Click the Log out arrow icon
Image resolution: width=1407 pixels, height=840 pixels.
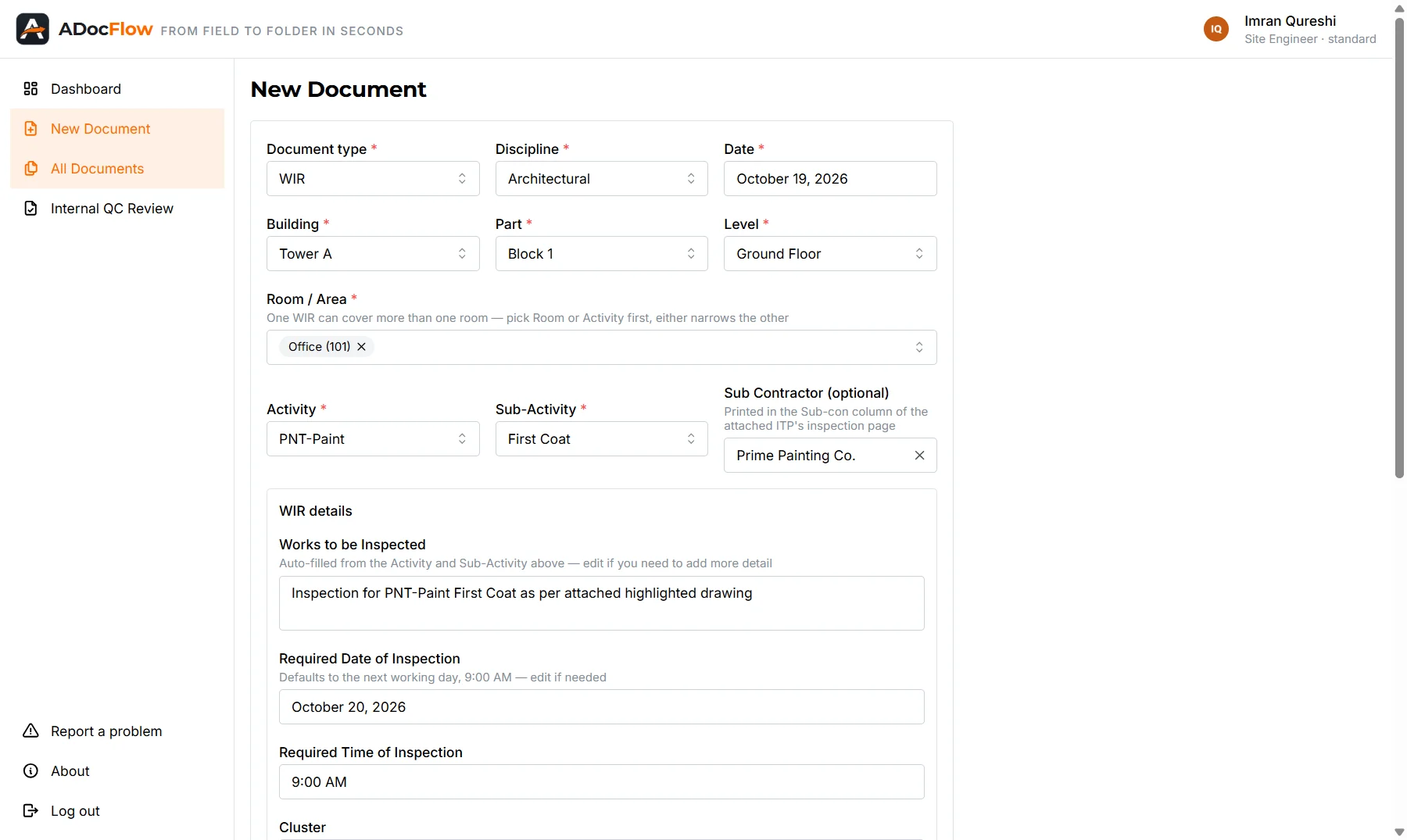[30, 810]
